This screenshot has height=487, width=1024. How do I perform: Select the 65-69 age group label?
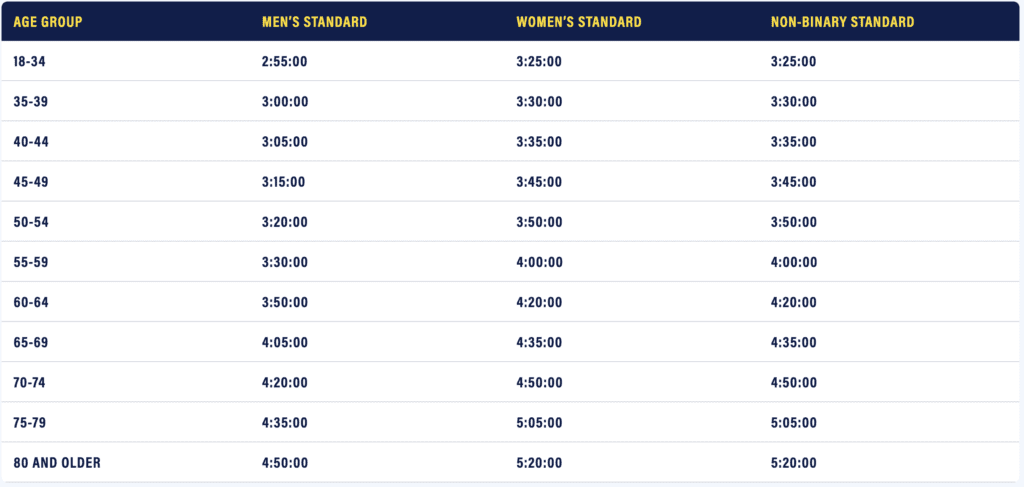[31, 342]
